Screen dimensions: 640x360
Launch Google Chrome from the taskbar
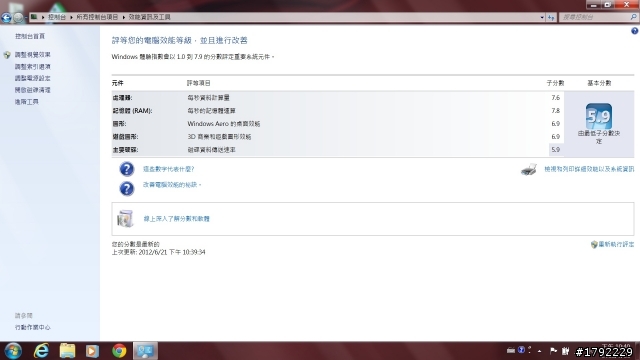point(119,351)
